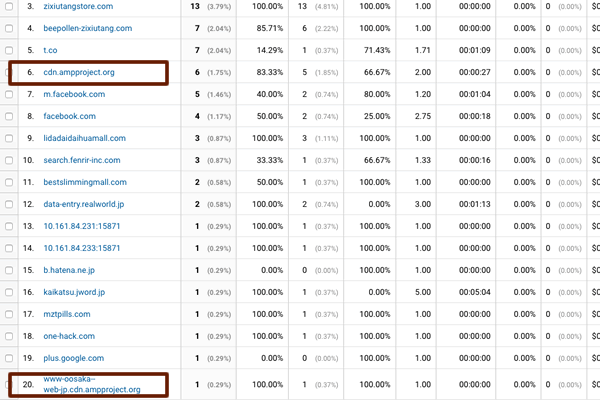600x400 pixels.
Task: Open the bestslimmingmall.com referral source
Action: 85,182
